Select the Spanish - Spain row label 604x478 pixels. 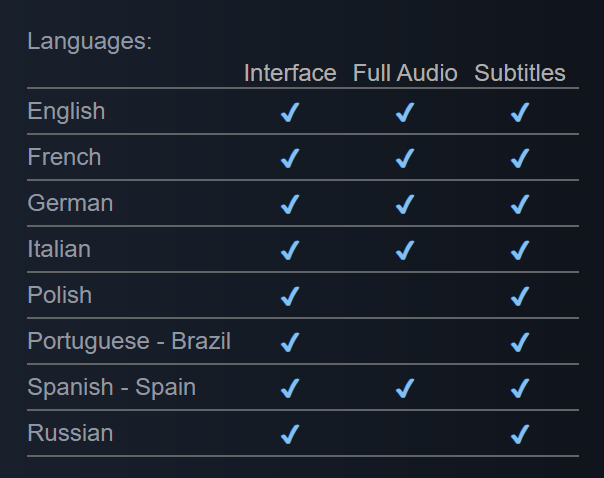tap(111, 387)
